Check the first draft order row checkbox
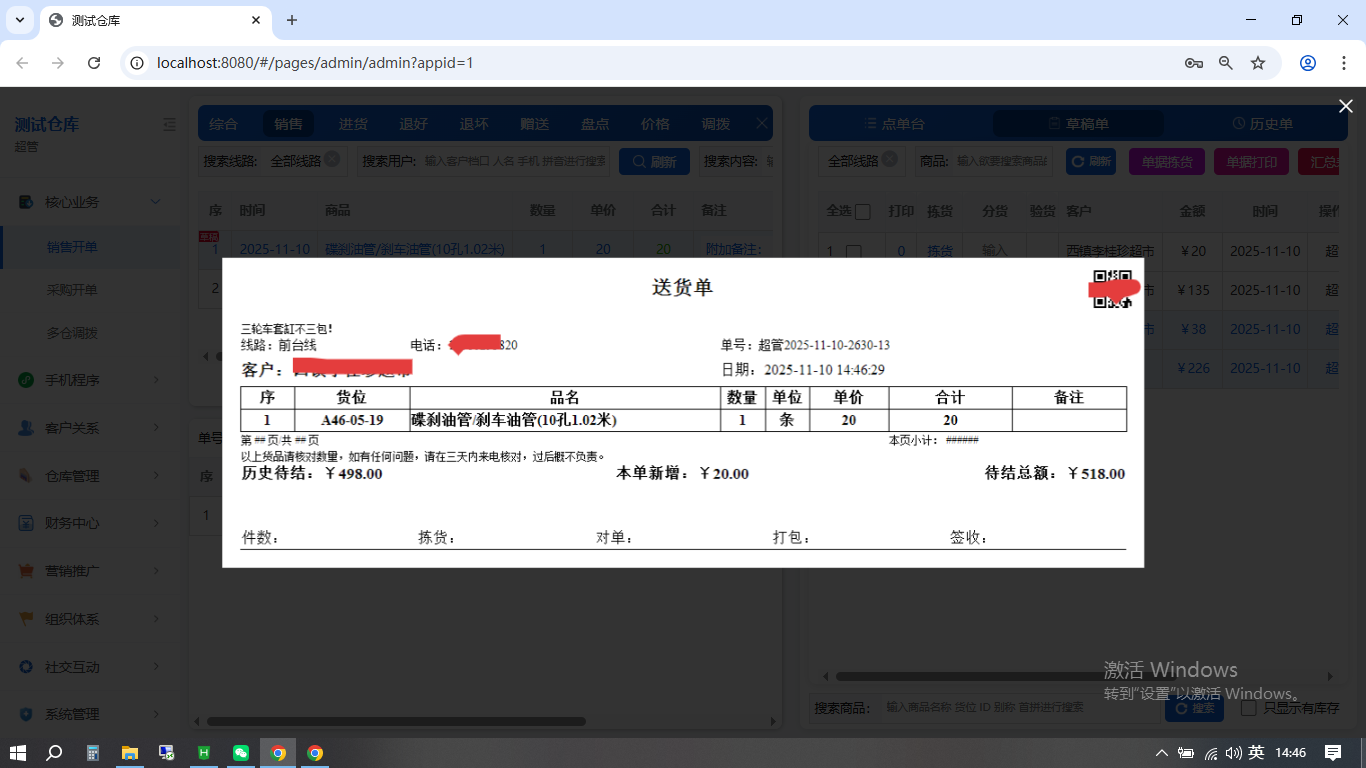 coord(853,252)
